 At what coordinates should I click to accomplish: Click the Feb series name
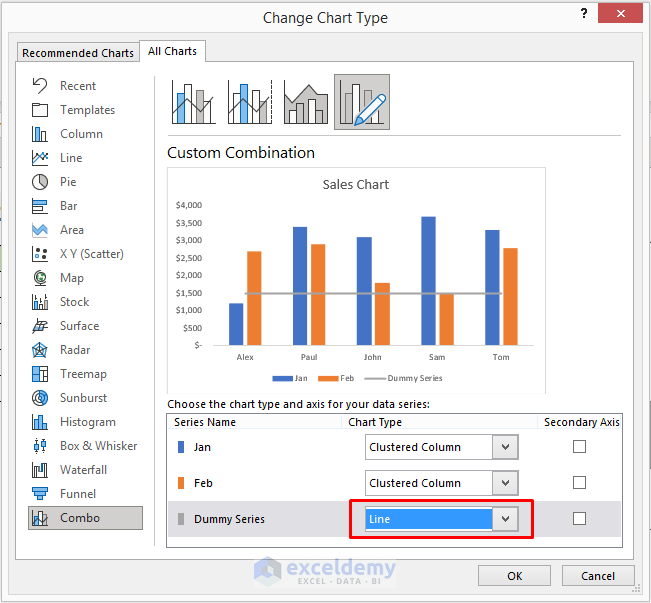click(x=203, y=483)
